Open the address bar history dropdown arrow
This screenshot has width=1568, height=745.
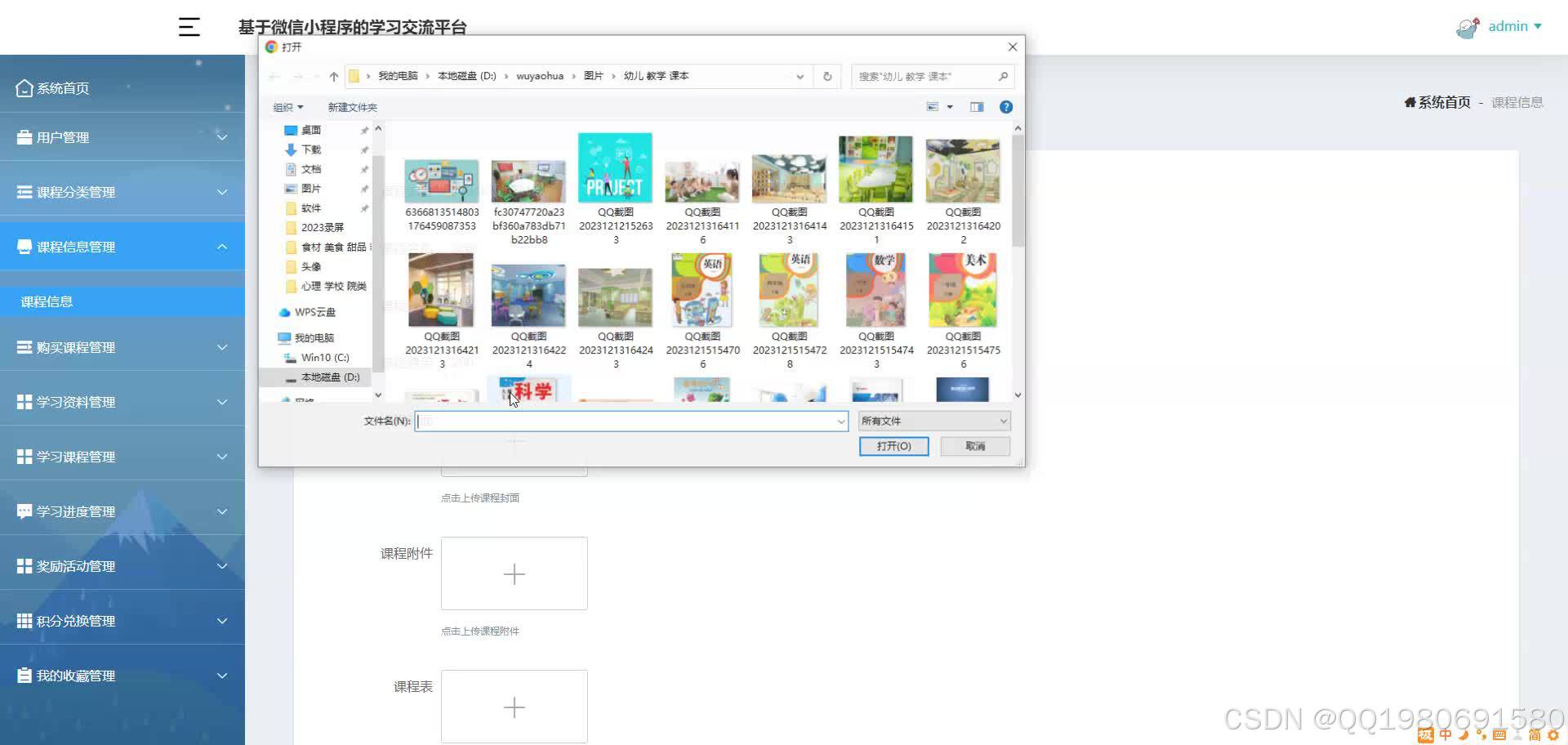pos(799,76)
